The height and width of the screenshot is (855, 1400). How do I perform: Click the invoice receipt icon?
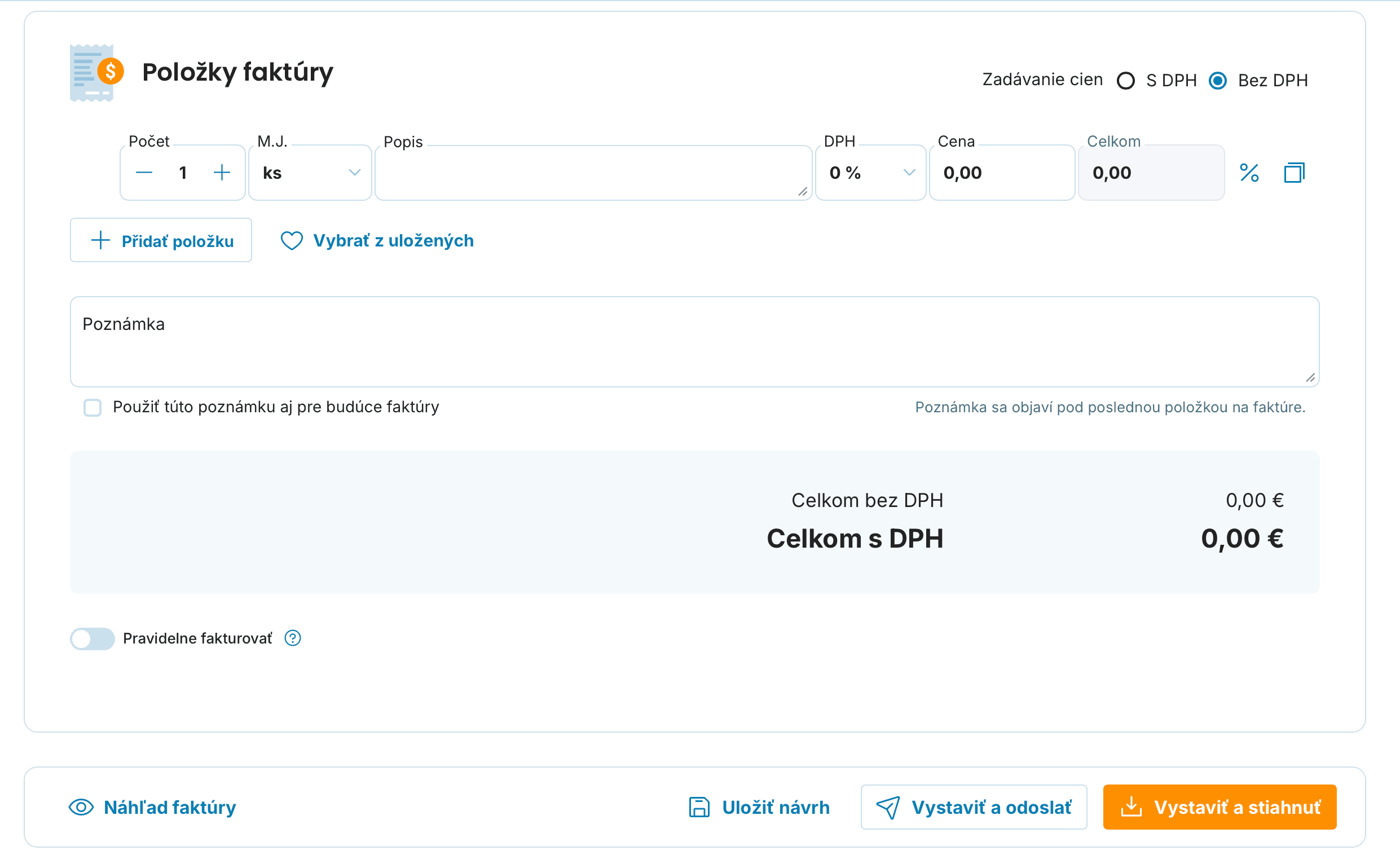(96, 73)
